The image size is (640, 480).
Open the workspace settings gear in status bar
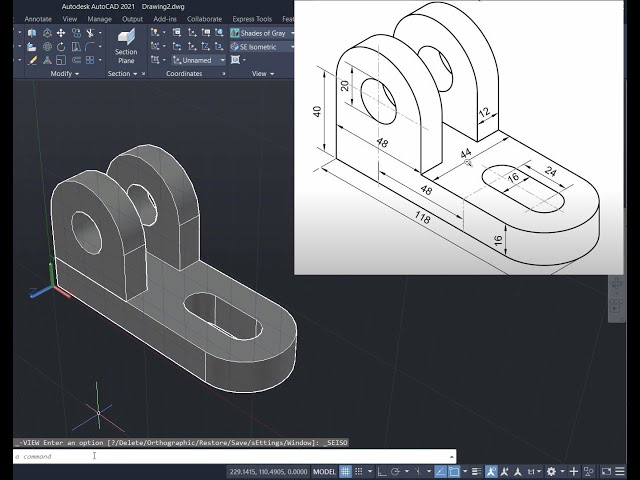[x=552, y=471]
